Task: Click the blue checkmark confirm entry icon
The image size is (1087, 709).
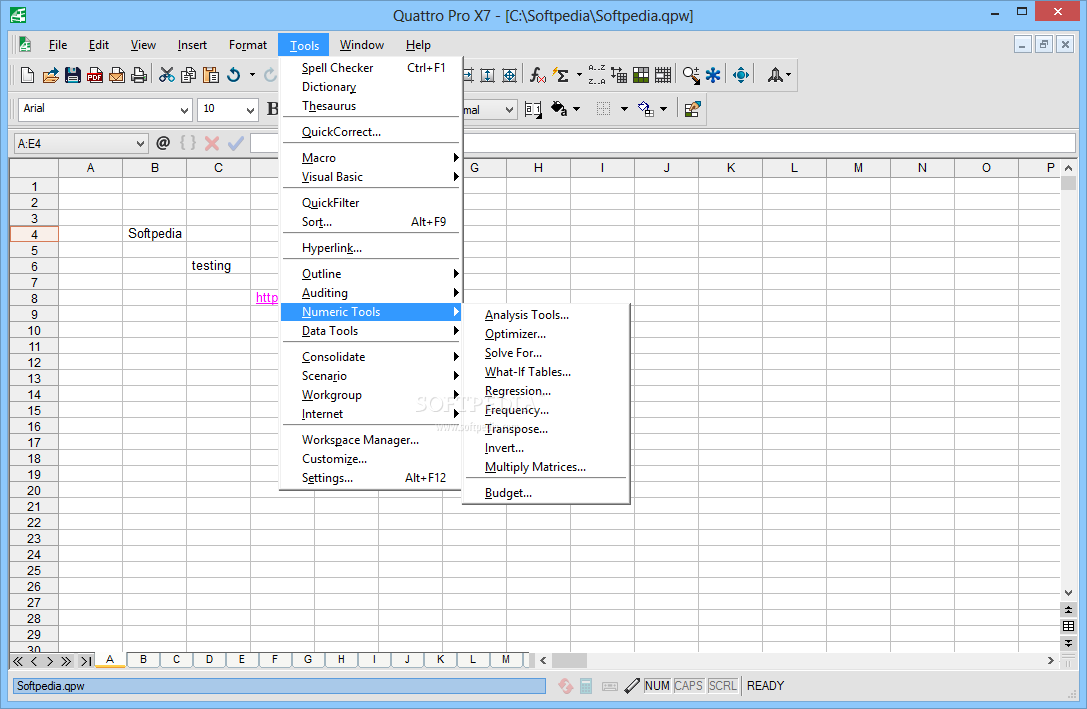Action: [x=236, y=143]
